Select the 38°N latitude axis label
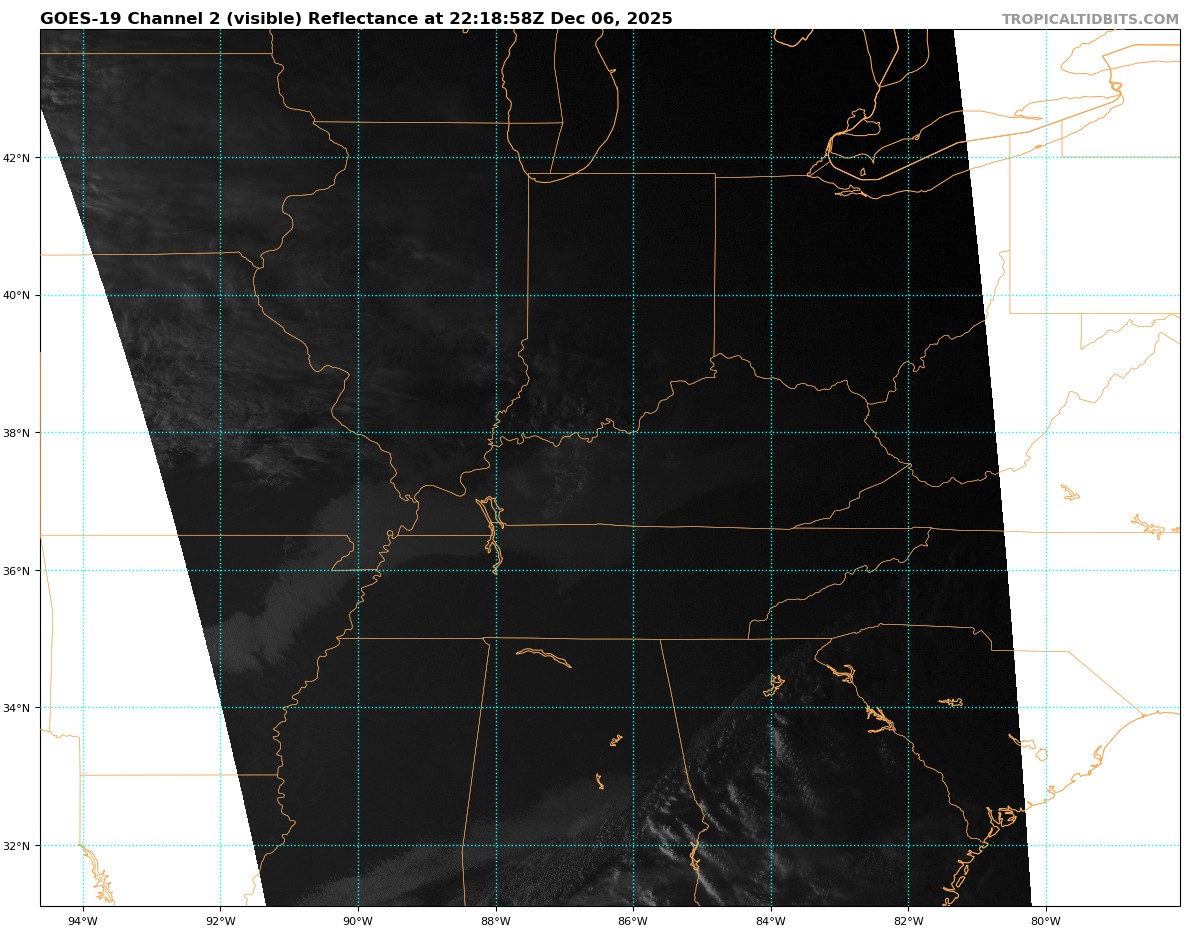The image size is (1200, 929). [x=19, y=433]
